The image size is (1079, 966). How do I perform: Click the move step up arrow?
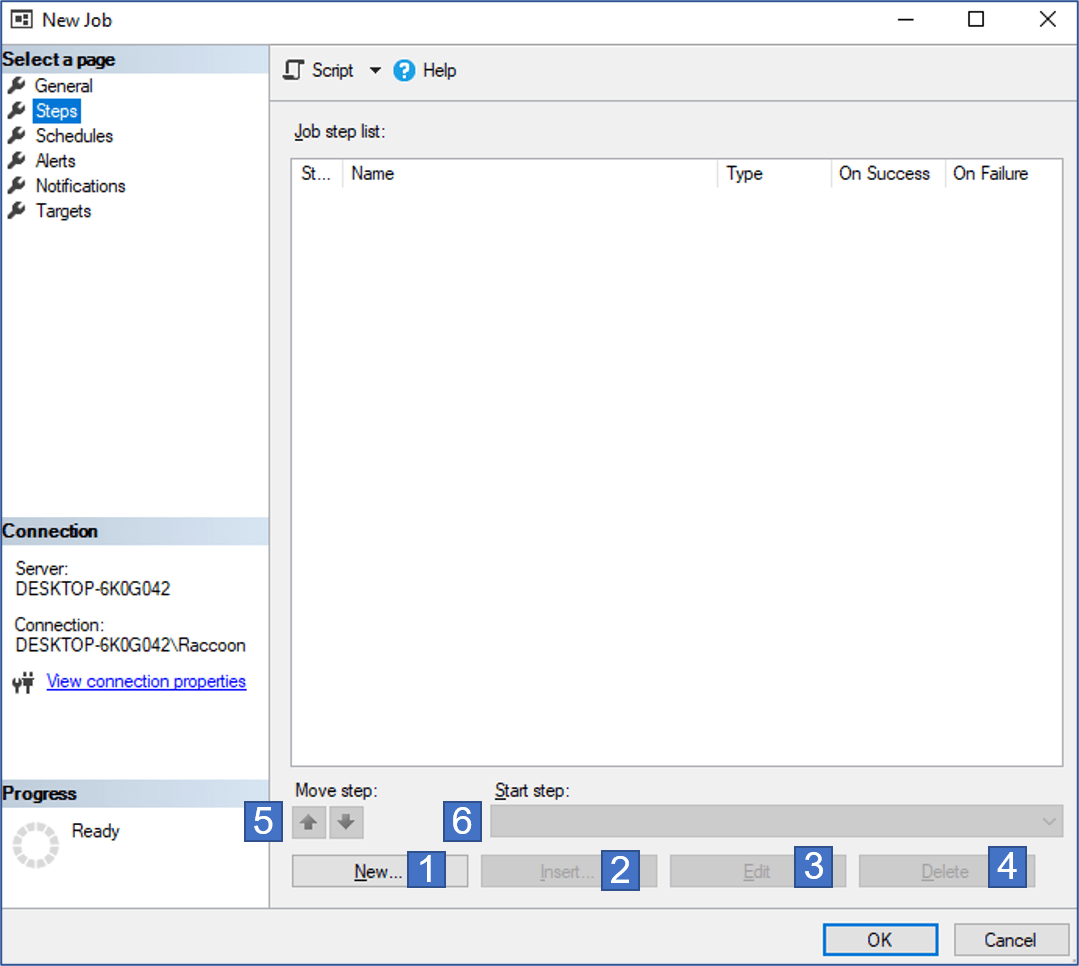tap(309, 822)
